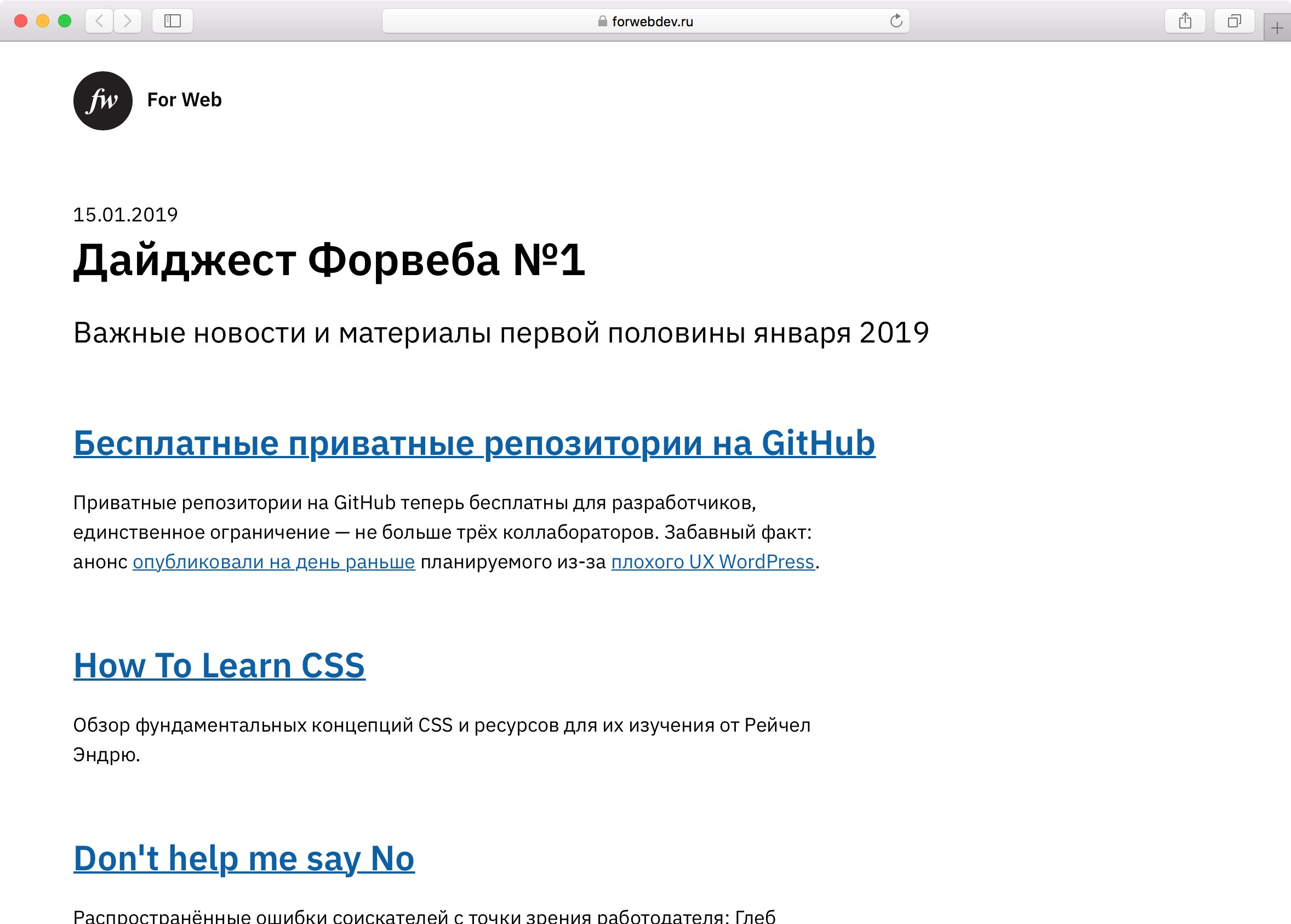Click the Safari back arrow button
This screenshot has height=924, width=1291.
[99, 21]
